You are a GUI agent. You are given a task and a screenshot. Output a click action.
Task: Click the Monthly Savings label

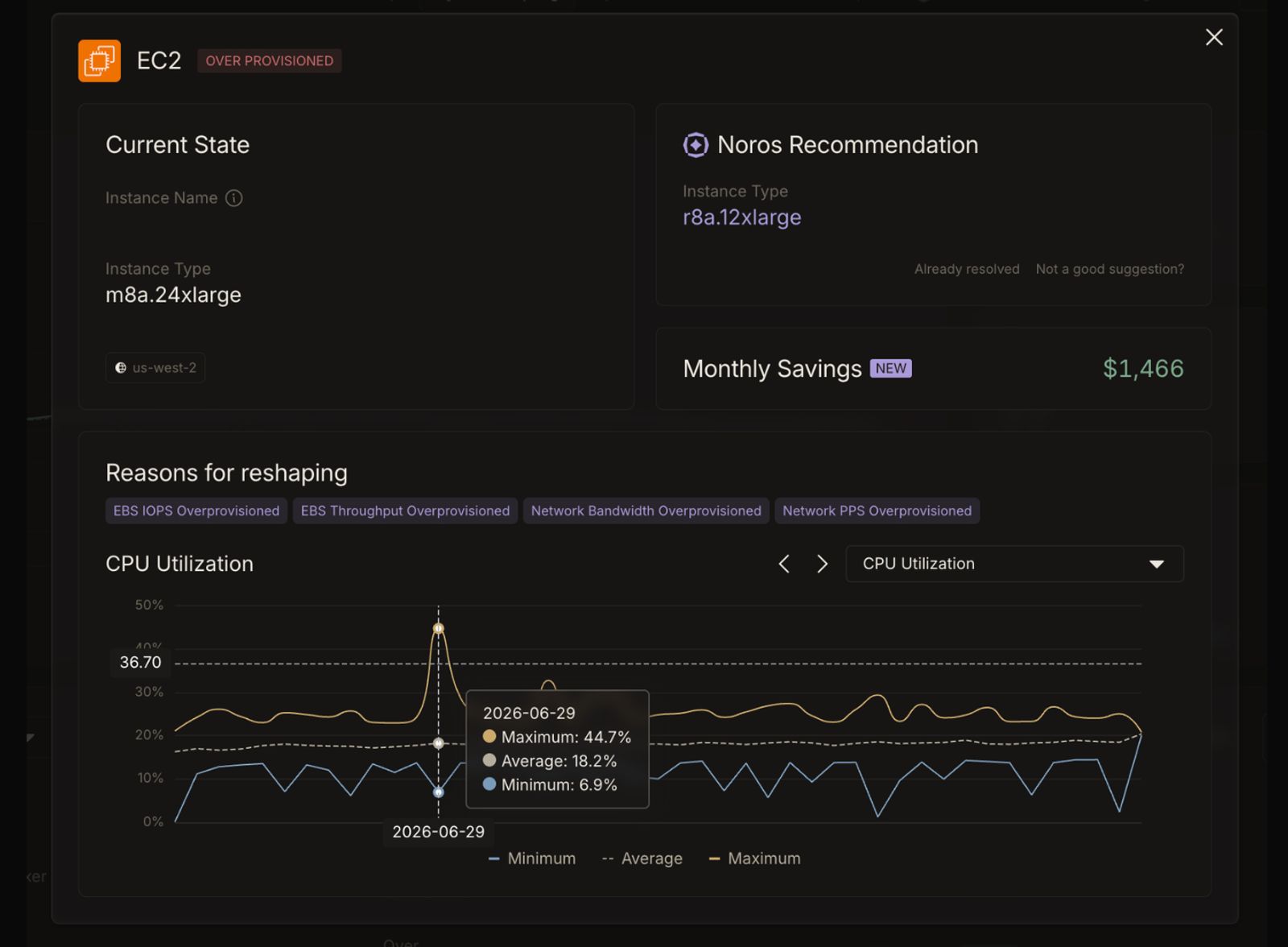(772, 369)
